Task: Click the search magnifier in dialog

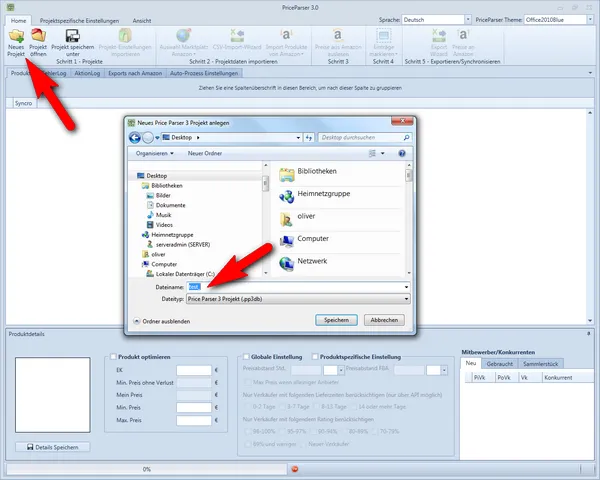Action: click(x=406, y=137)
